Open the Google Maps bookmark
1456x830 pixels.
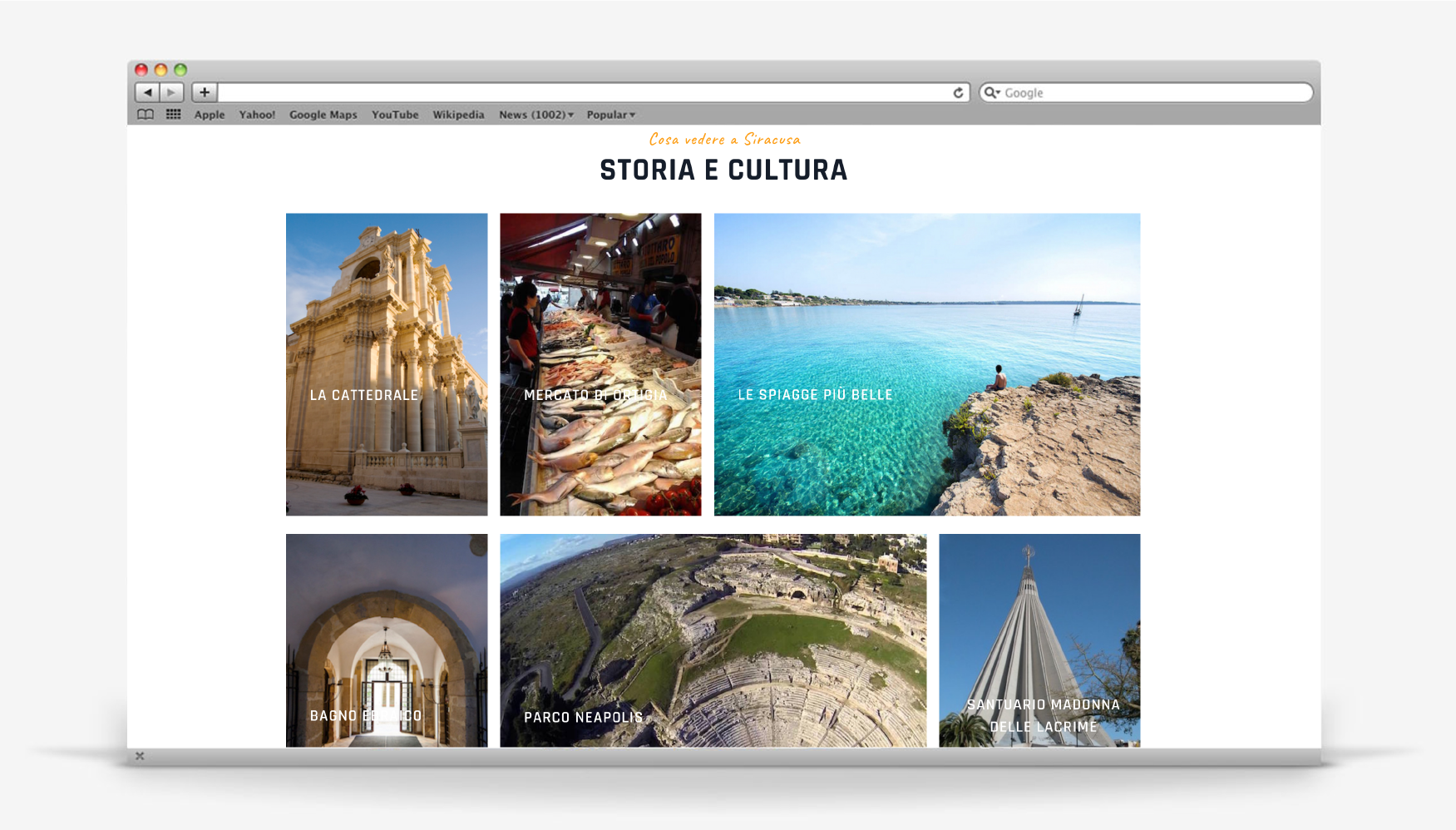click(323, 115)
